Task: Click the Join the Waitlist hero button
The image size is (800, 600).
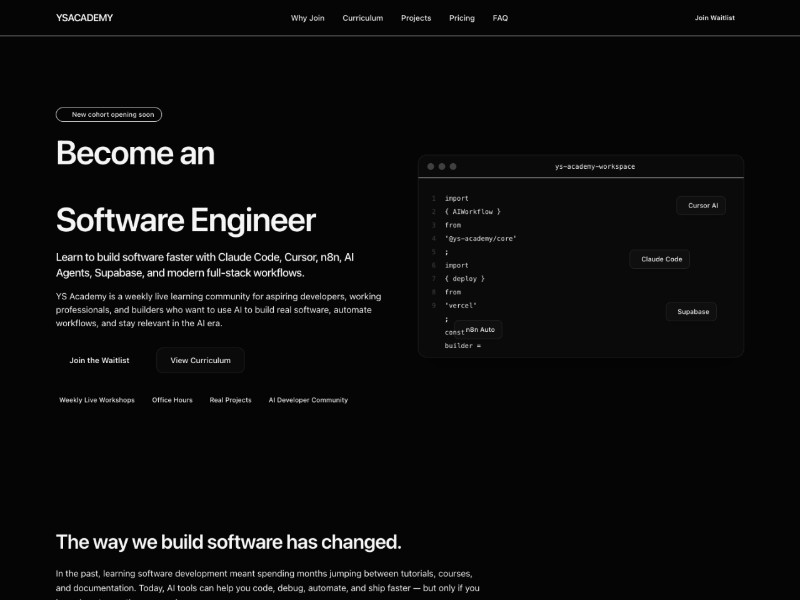Action: tap(99, 360)
